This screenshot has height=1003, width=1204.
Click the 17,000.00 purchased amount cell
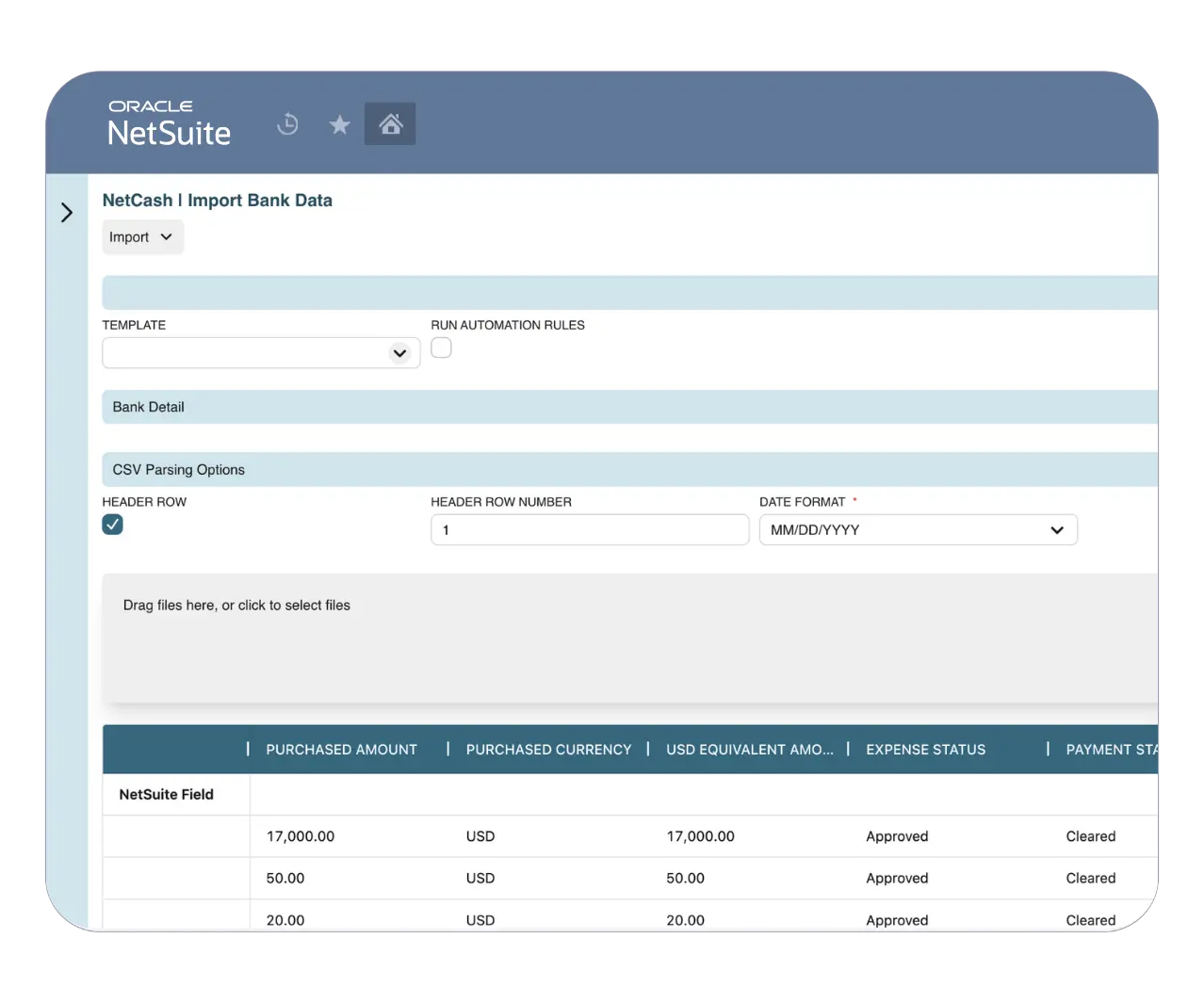pos(301,836)
